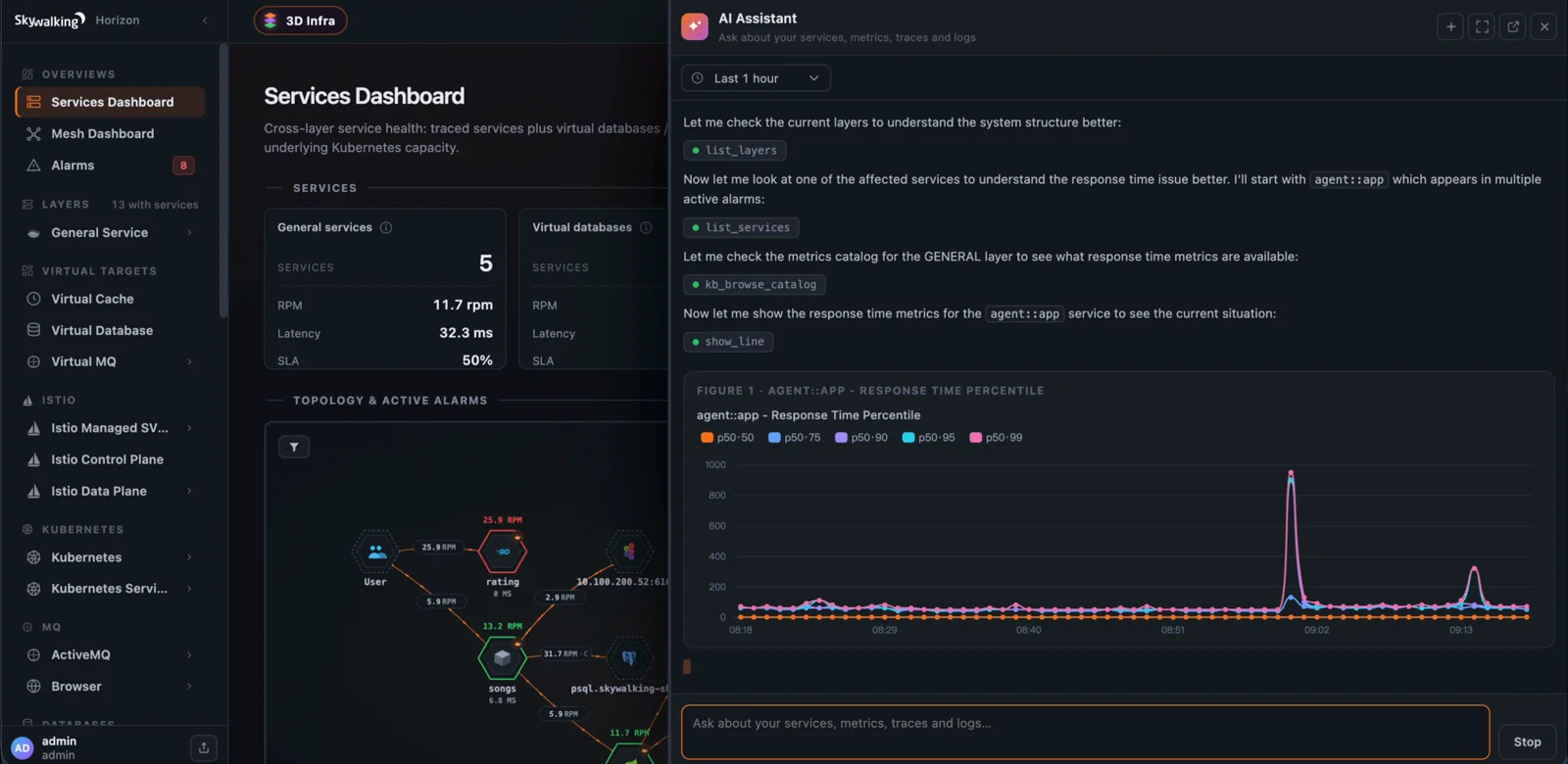Collapse the sidebar with the chevron
The width and height of the screenshot is (1568, 764).
(205, 21)
